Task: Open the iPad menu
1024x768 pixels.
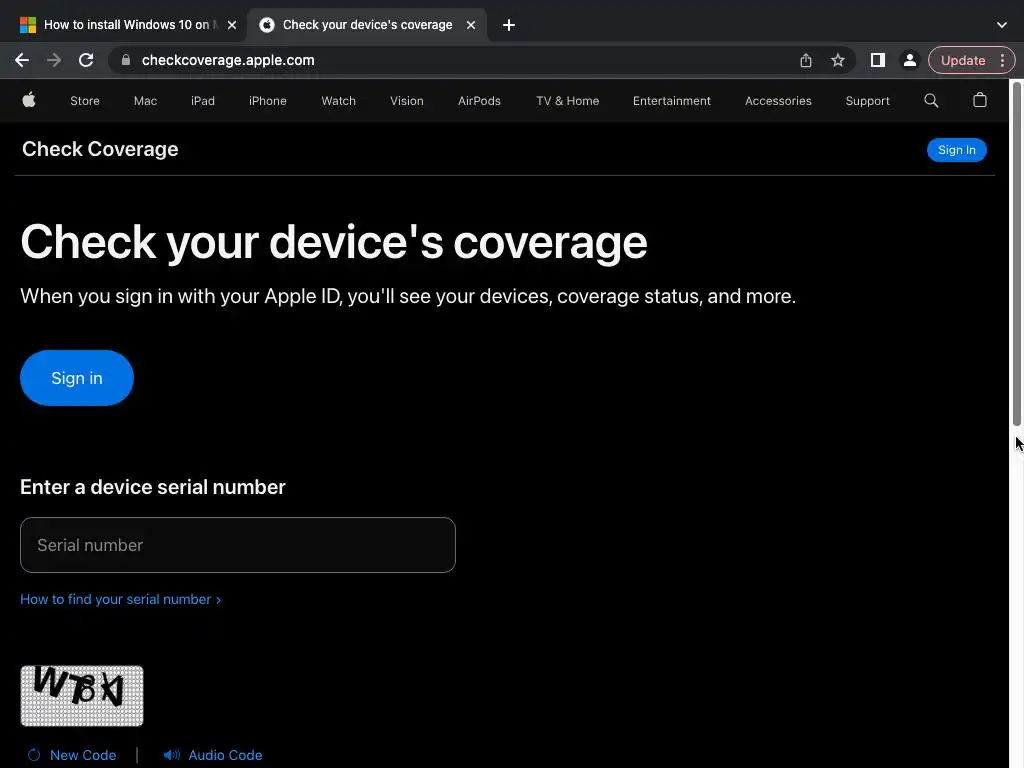Action: 202,101
